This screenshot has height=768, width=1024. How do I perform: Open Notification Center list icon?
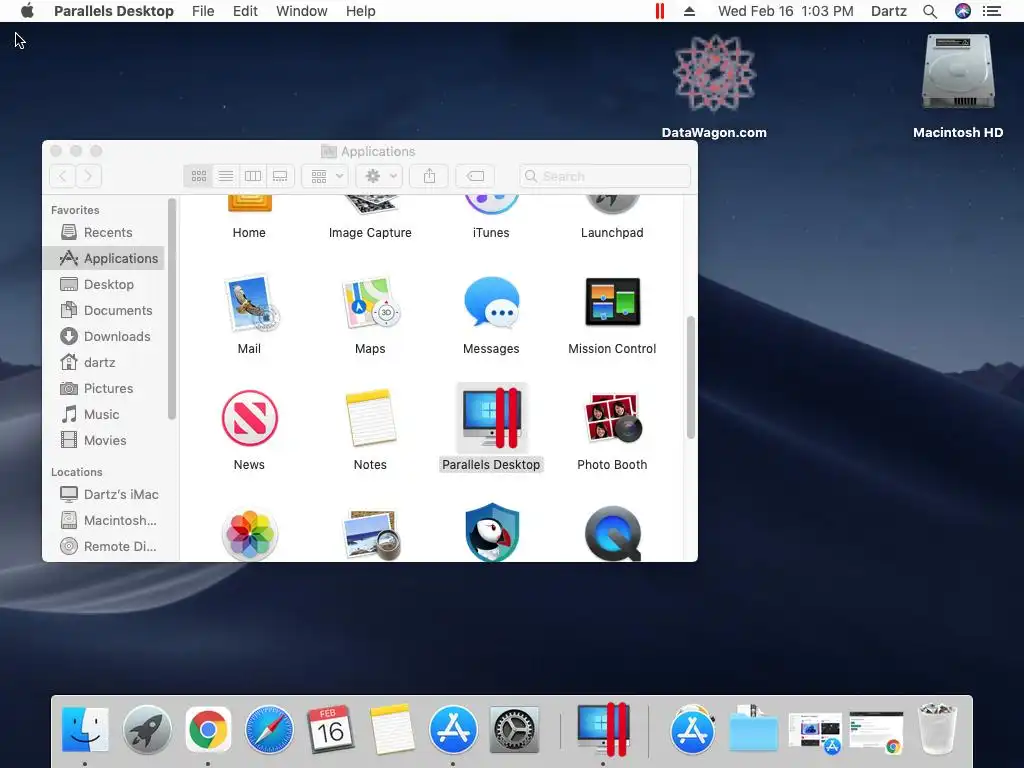coord(992,11)
